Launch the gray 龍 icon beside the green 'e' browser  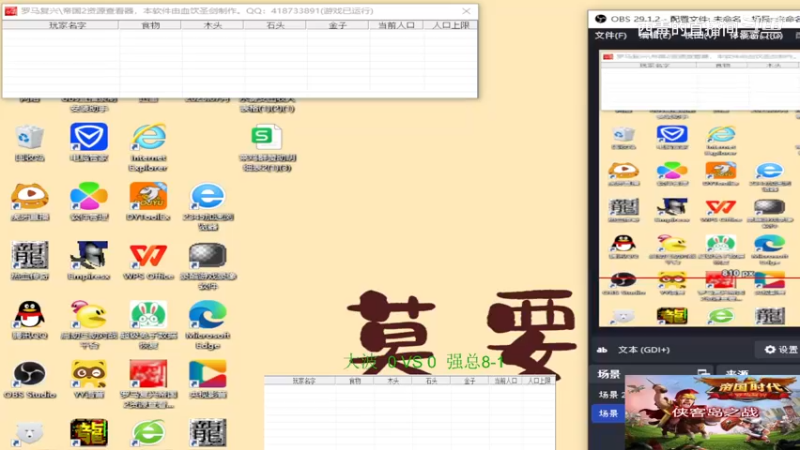pyautogui.click(x=208, y=434)
